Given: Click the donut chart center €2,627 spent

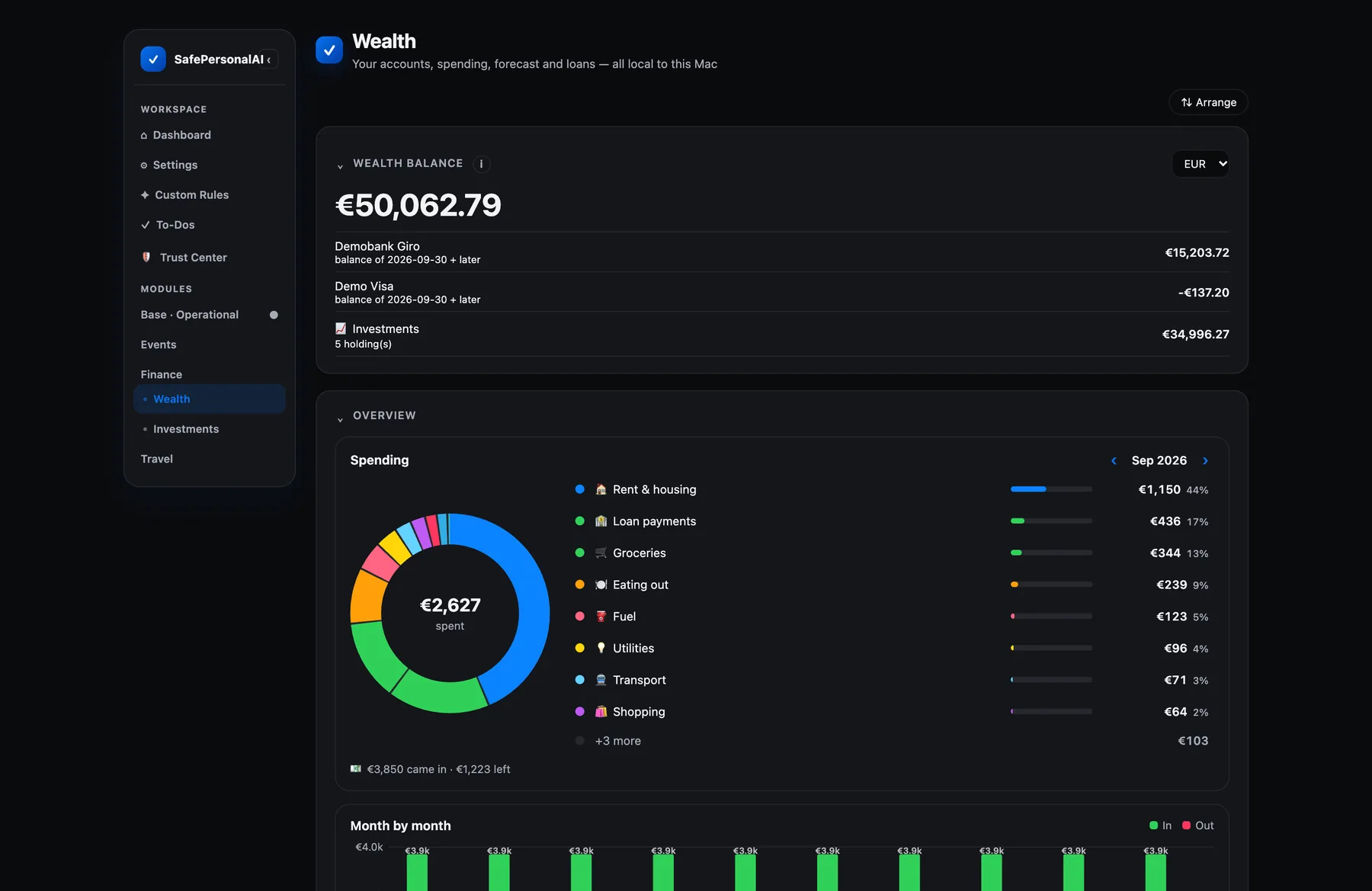Looking at the screenshot, I should click(450, 613).
